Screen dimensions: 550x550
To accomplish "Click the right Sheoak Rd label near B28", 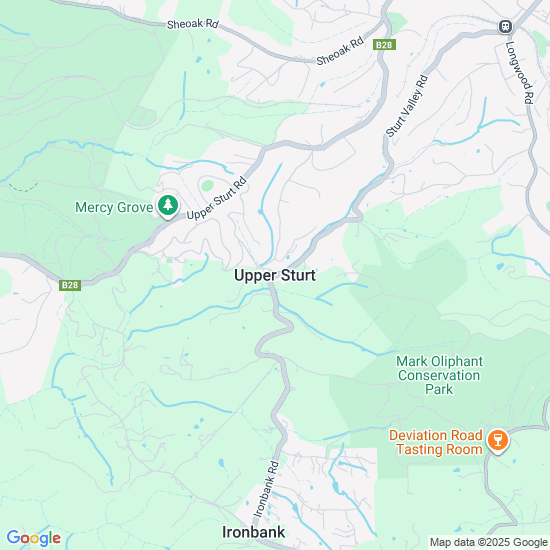I will pos(340,51).
